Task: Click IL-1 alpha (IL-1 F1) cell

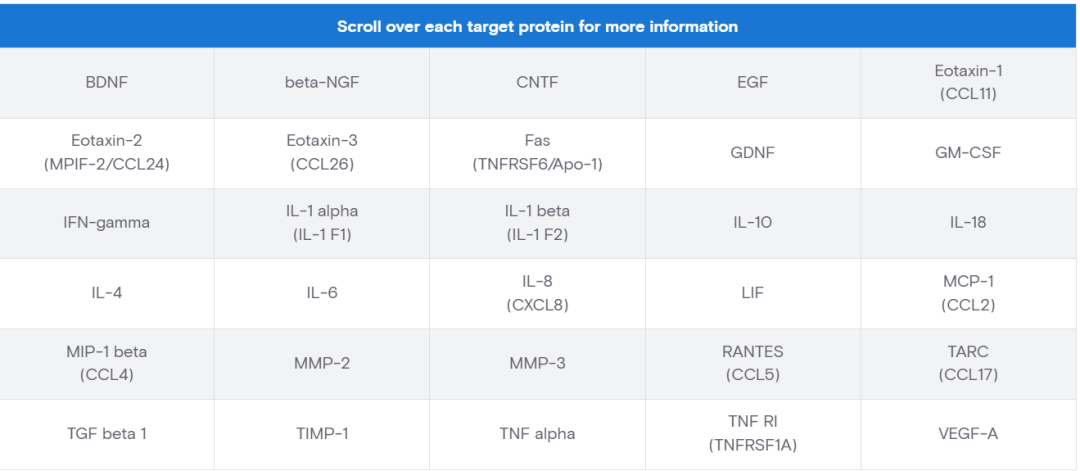Action: 322,223
